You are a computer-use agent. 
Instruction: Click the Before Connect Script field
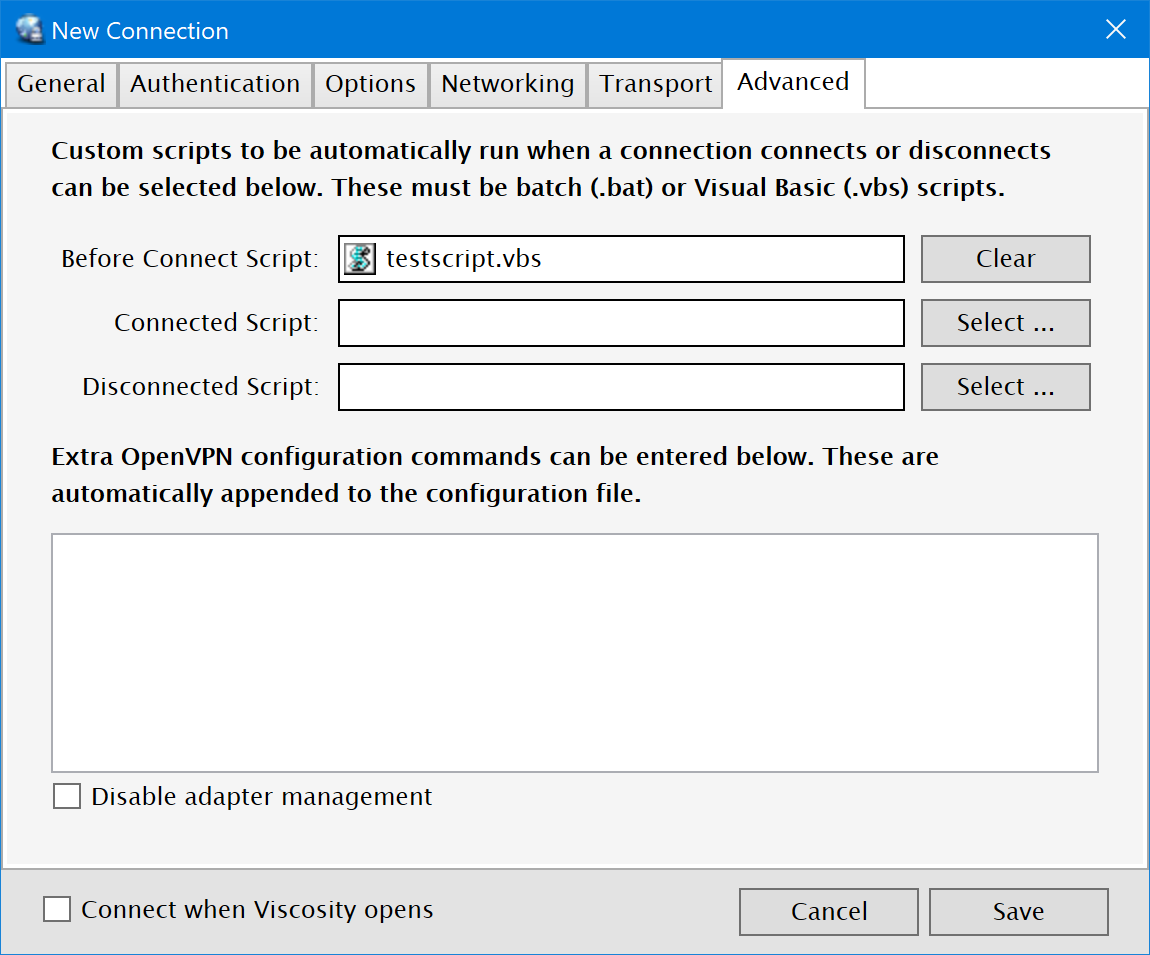click(x=640, y=259)
